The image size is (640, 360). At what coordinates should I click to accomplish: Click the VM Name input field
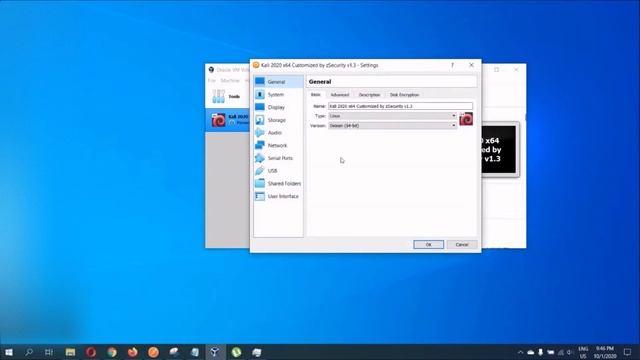click(x=400, y=106)
